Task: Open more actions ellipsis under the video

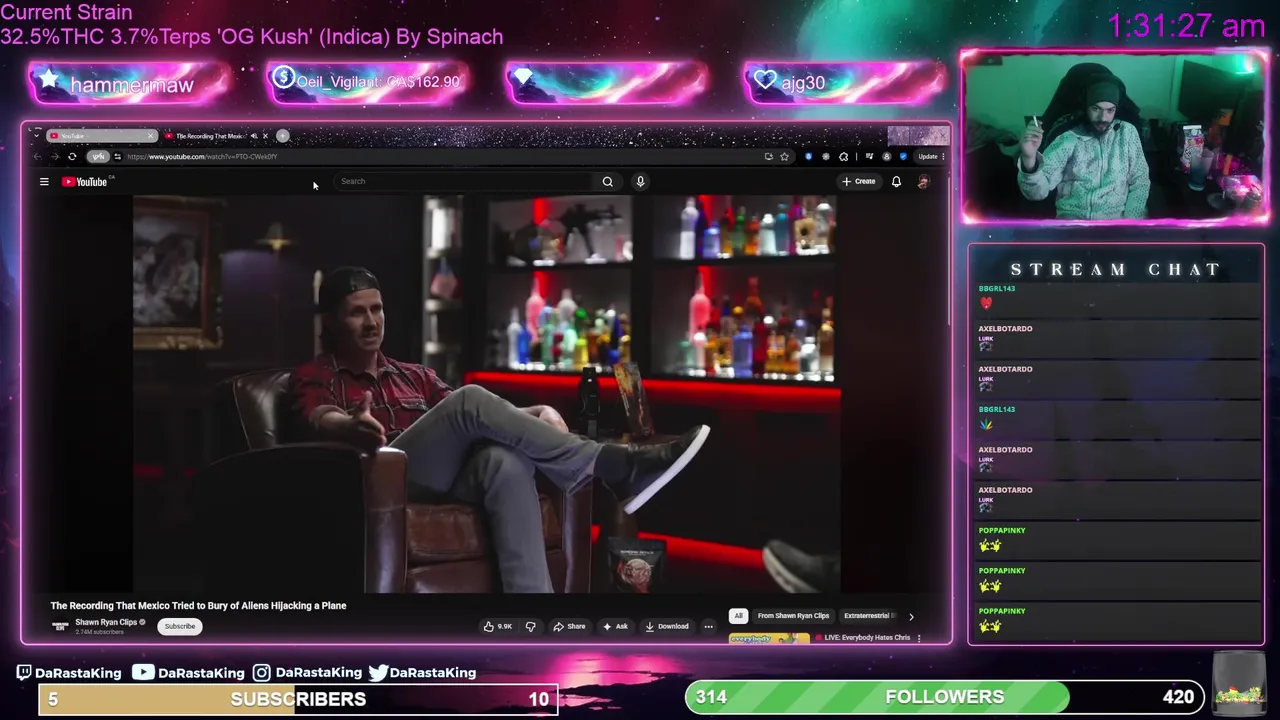Action: [708, 626]
